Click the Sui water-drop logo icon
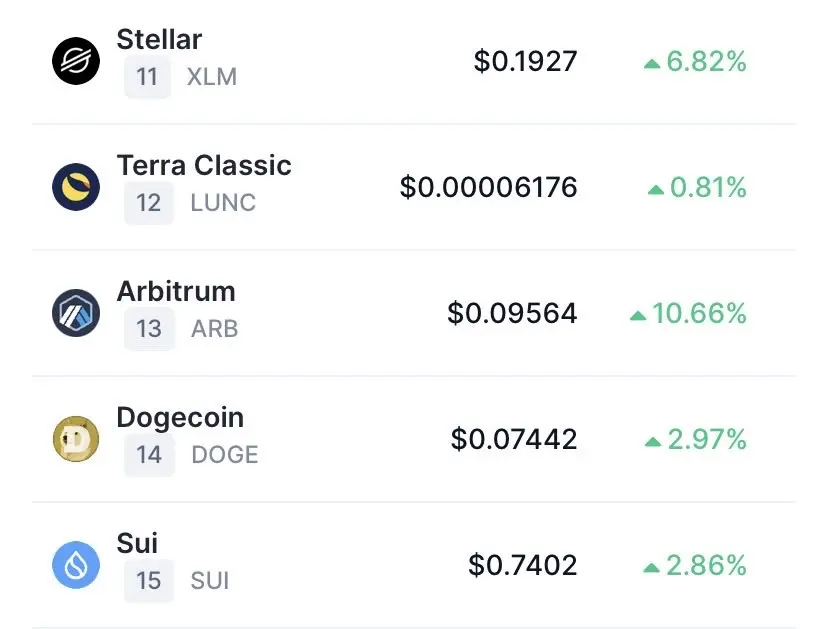This screenshot has height=629, width=828. pos(76,565)
